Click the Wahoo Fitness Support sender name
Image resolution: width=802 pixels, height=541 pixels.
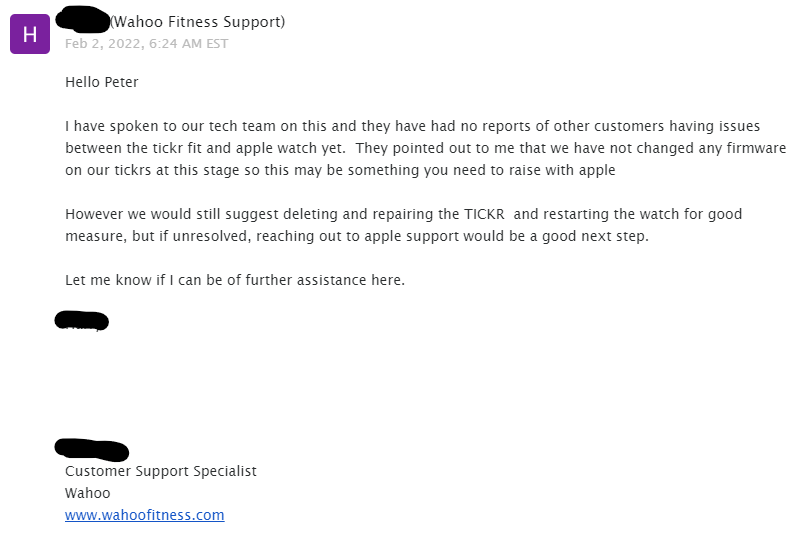198,21
